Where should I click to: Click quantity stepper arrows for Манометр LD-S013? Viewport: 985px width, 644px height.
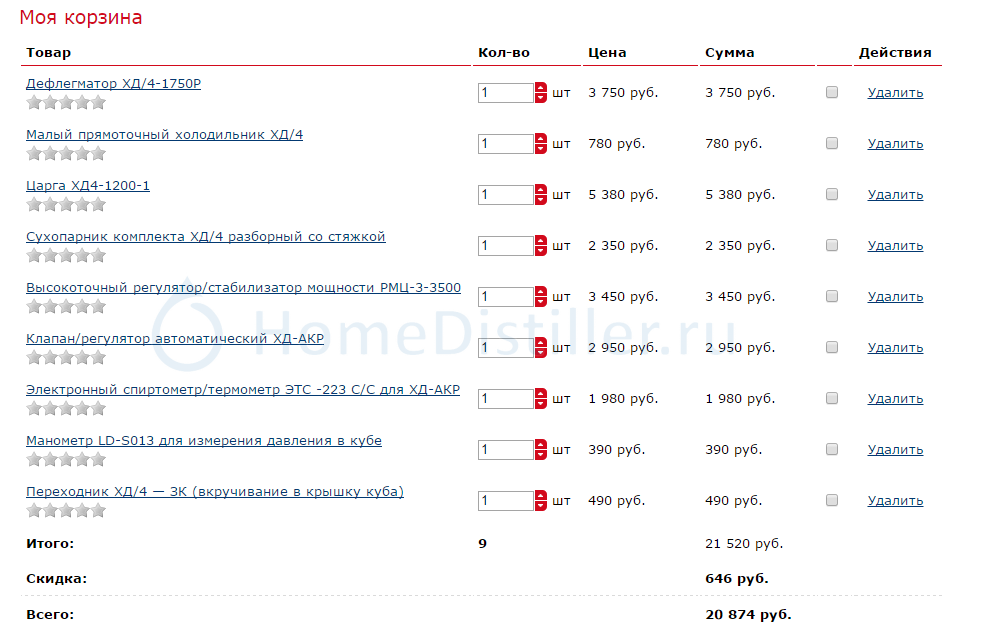[x=541, y=450]
